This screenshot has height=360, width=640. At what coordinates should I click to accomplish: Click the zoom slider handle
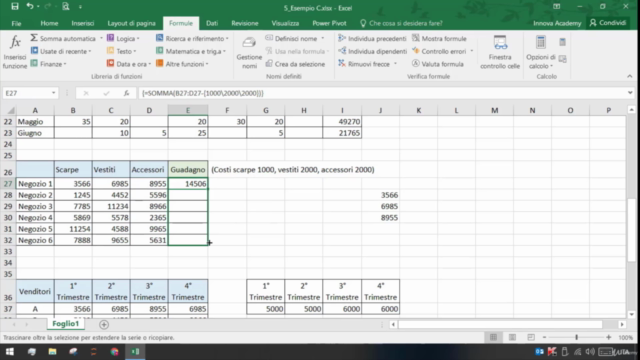[576, 338]
